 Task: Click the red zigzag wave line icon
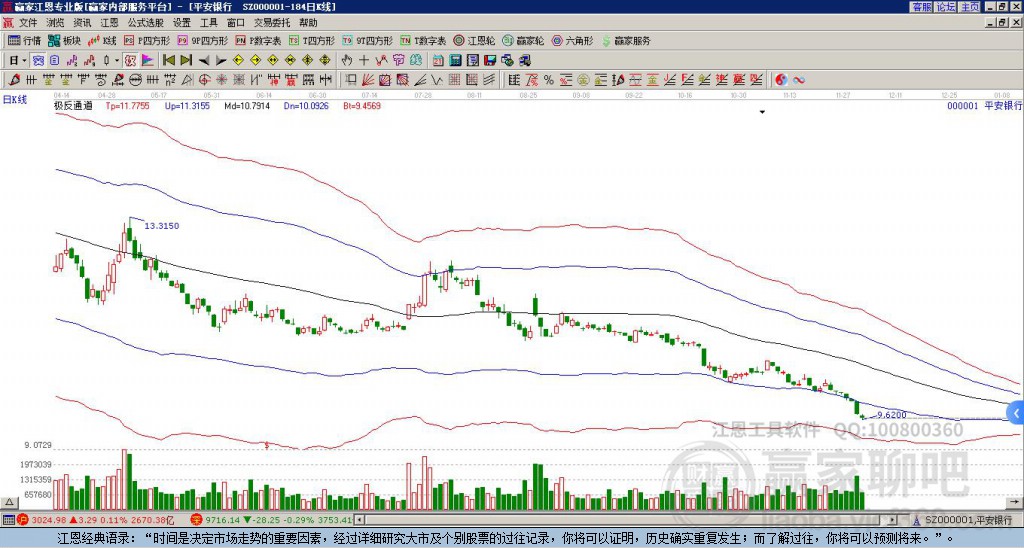tap(381, 61)
